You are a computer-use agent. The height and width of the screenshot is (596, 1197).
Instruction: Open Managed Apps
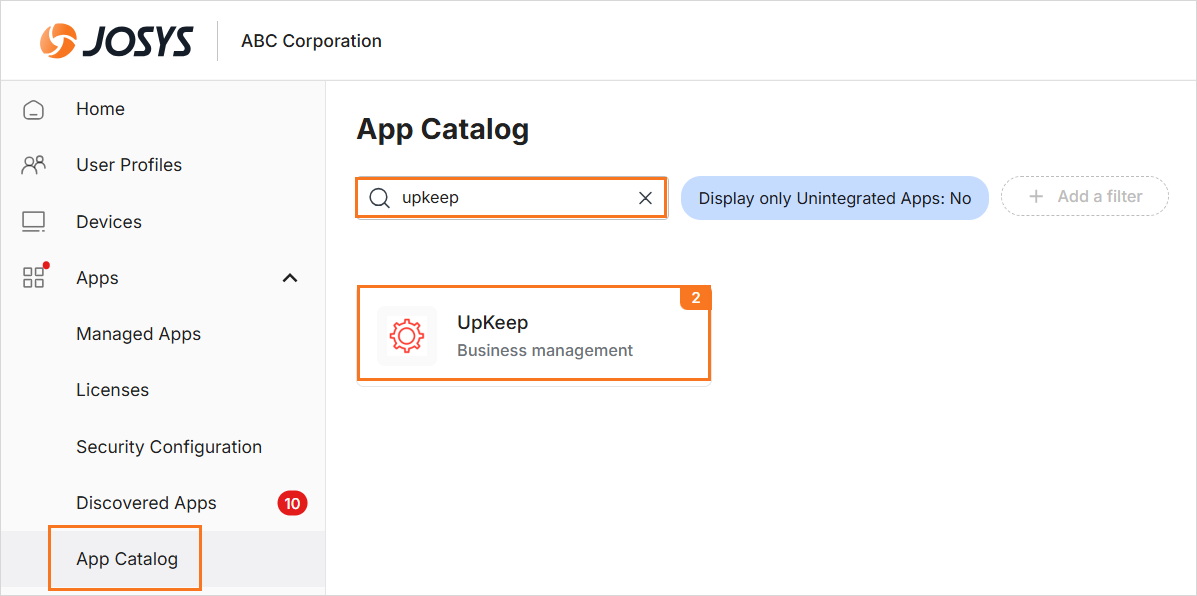138,334
